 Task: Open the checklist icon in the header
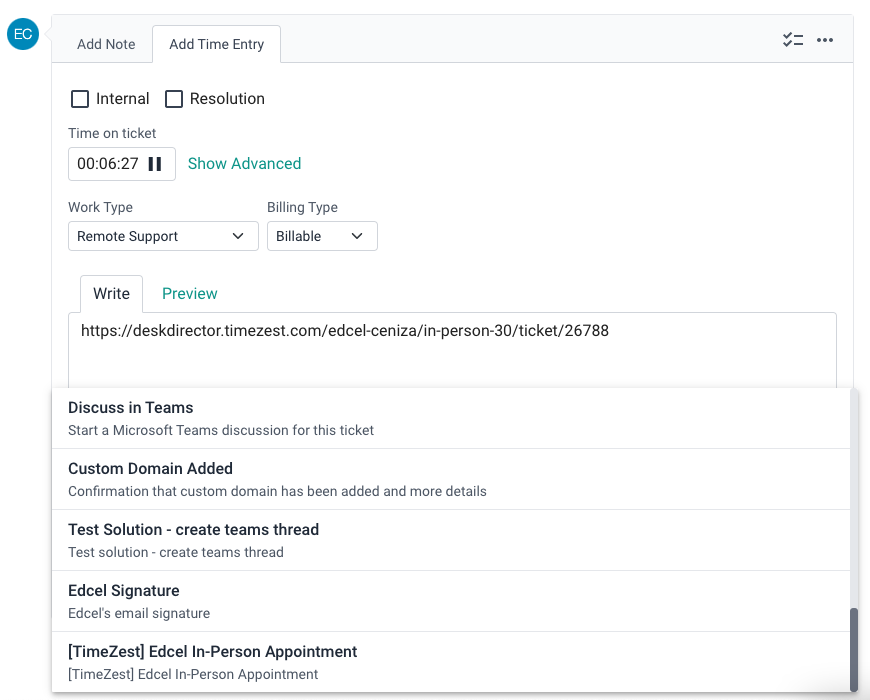(x=793, y=40)
